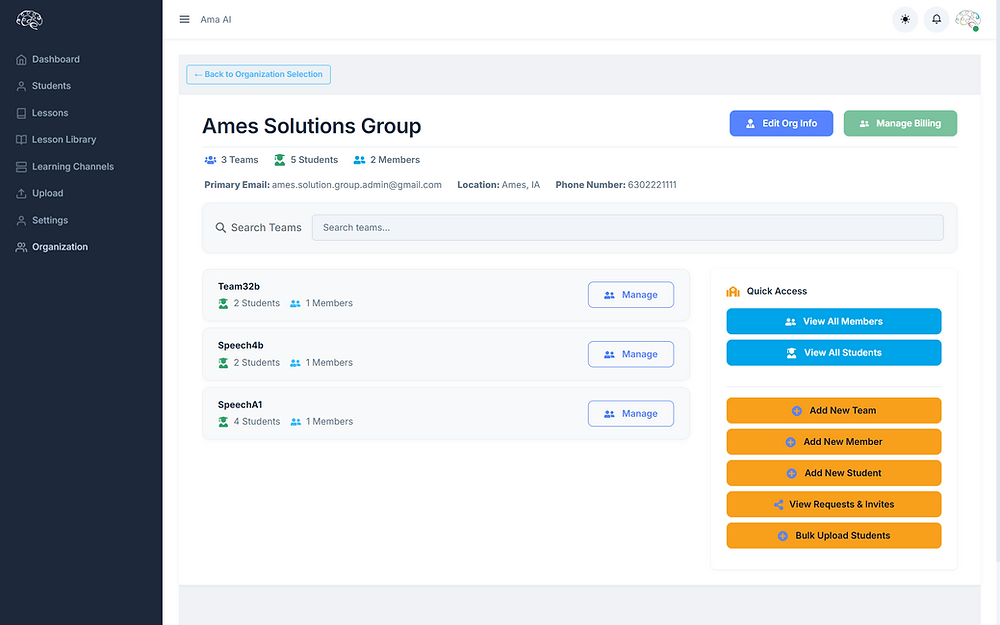Click the magnifier icon beside Search Teams

221,228
